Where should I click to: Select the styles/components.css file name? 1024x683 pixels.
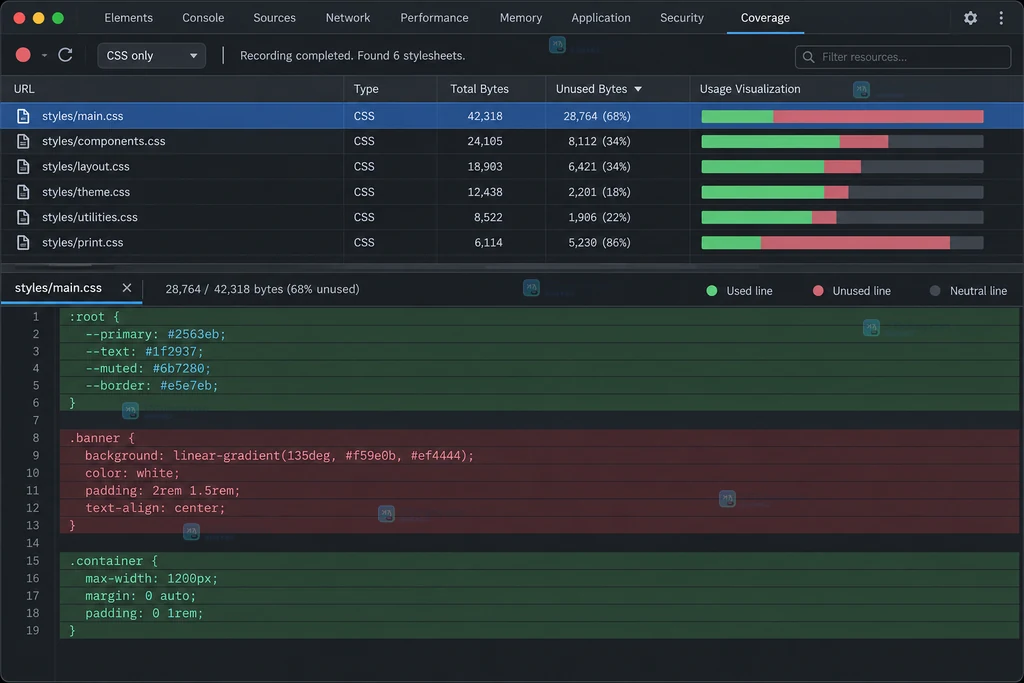coord(104,141)
